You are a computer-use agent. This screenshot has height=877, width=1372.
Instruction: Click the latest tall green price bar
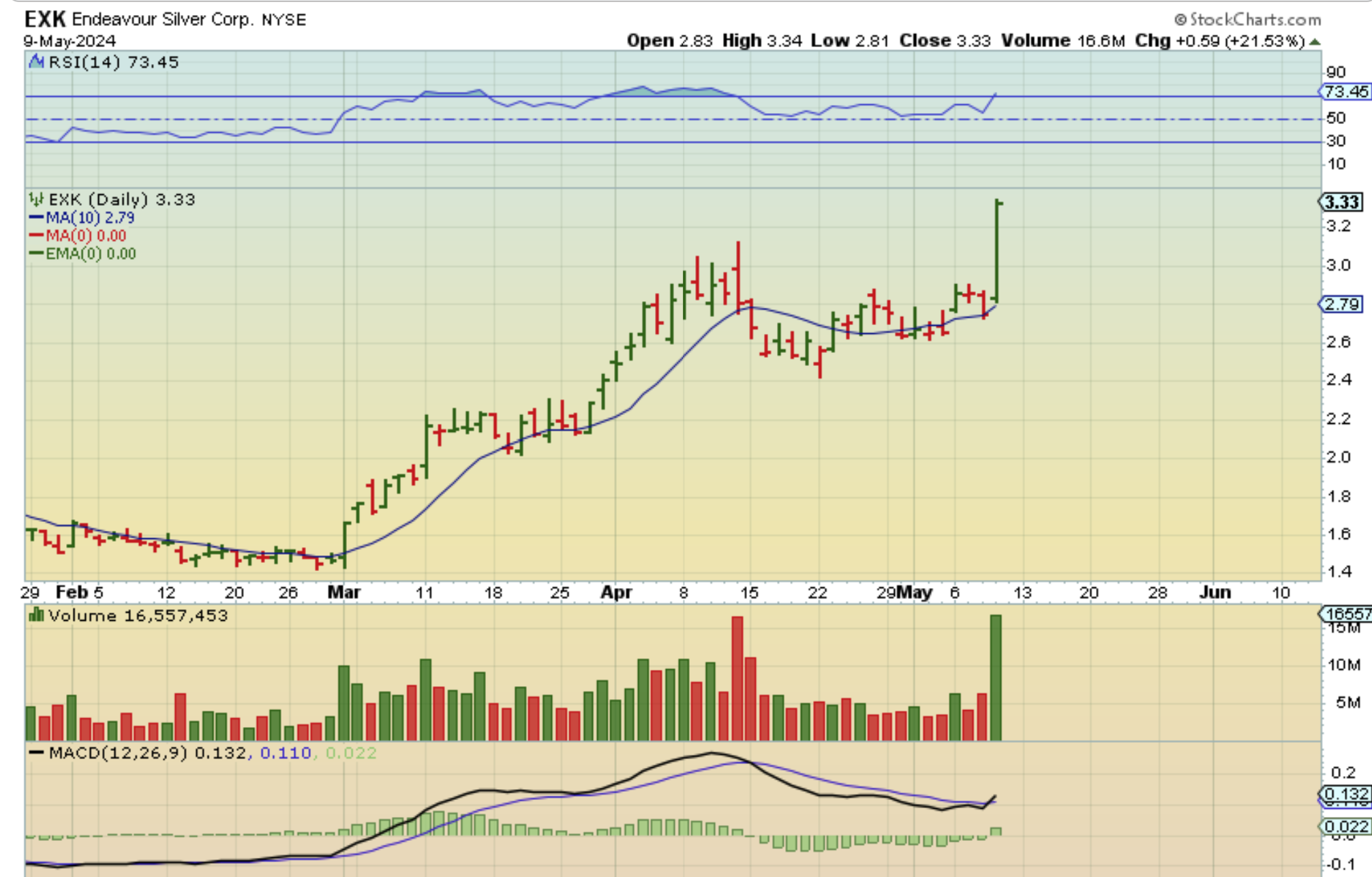[997, 252]
